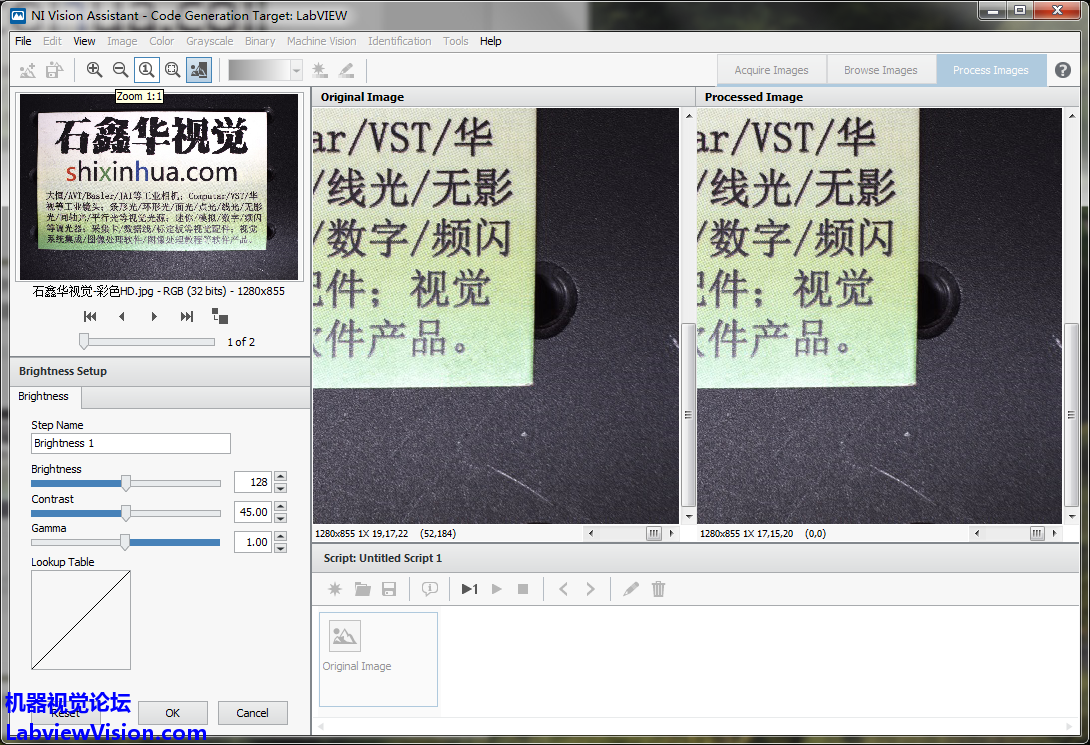Click the Open Image toolbar icon
Screen dimensions: 1090x745
(28, 70)
